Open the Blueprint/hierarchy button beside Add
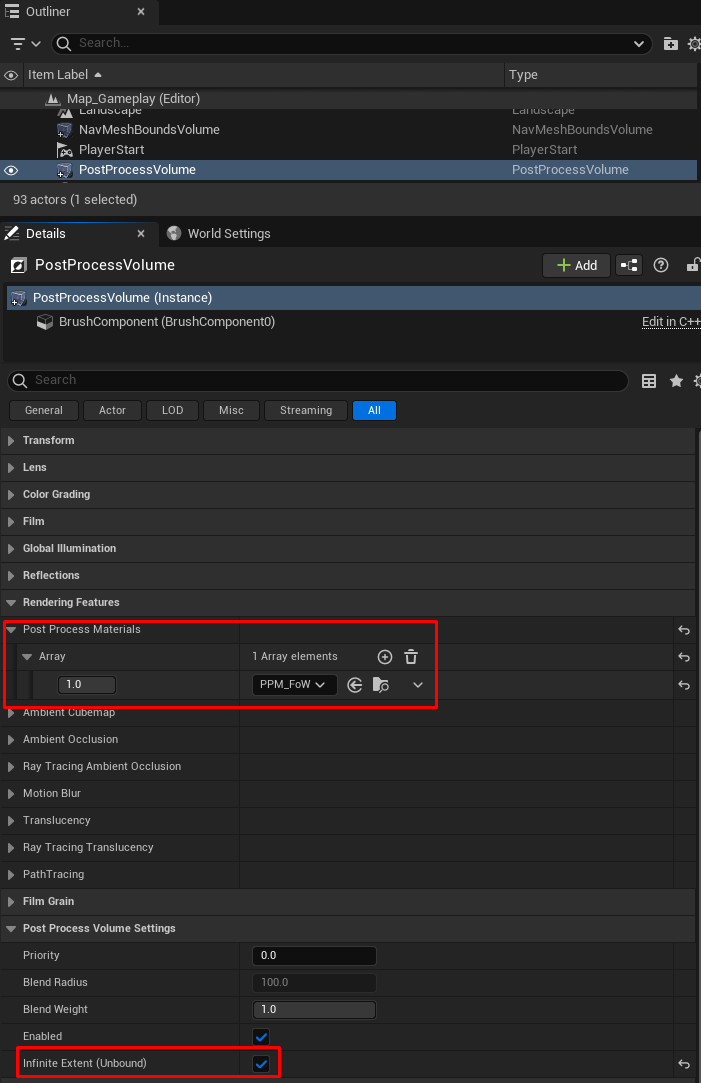 click(629, 265)
